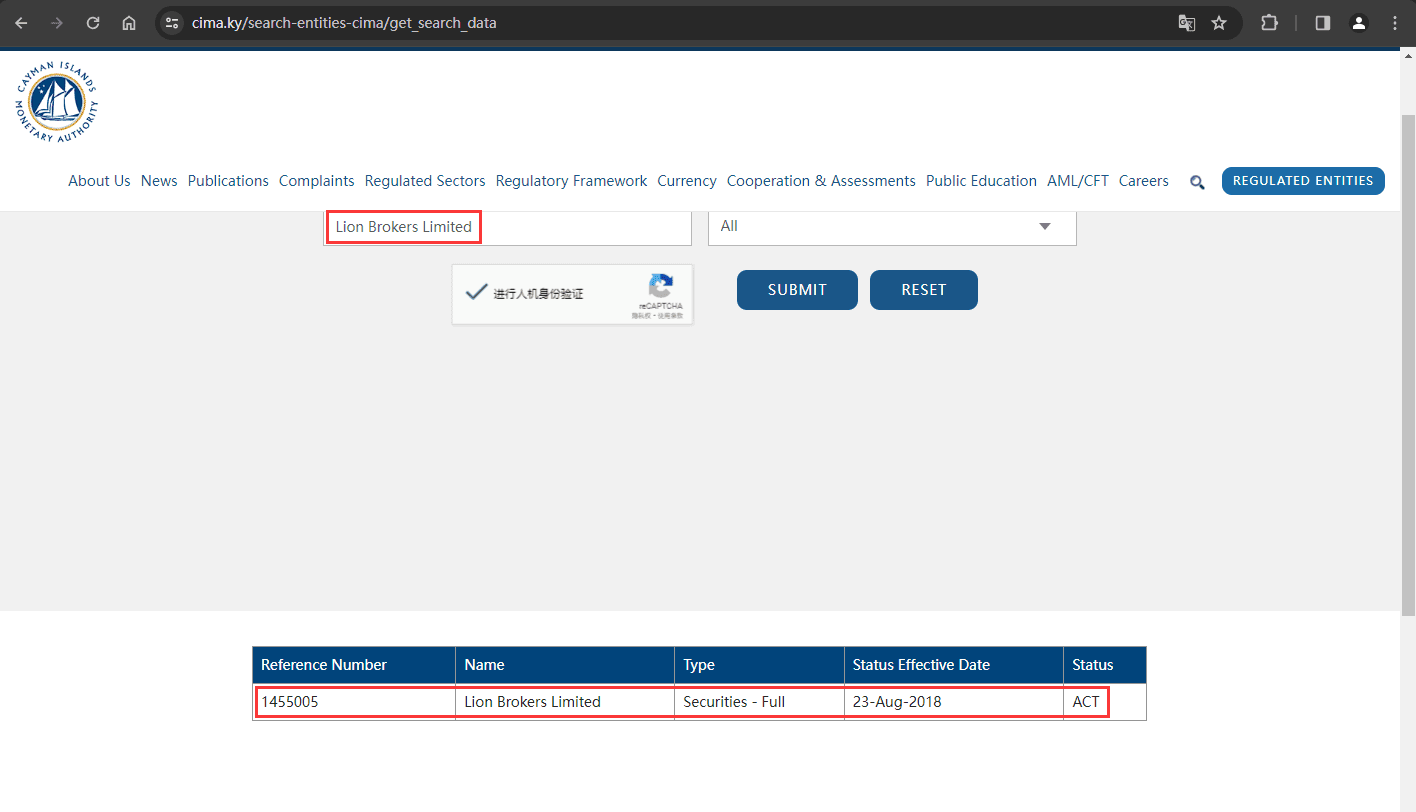Screen dimensions: 1416x812
Task: Open the Regulatory Framework menu
Action: pyautogui.click(x=572, y=181)
